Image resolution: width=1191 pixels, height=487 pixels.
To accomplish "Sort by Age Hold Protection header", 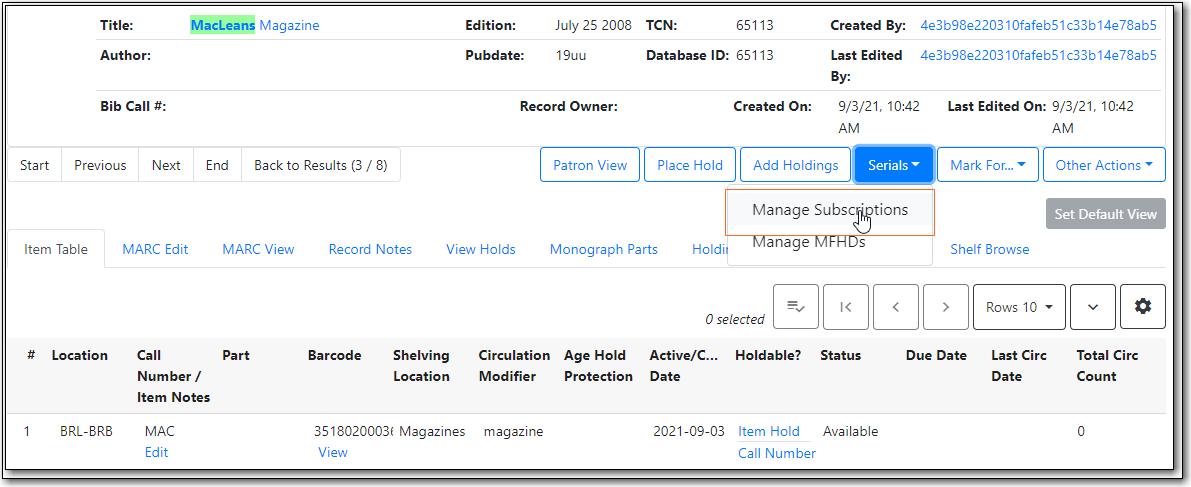I will tap(599, 366).
